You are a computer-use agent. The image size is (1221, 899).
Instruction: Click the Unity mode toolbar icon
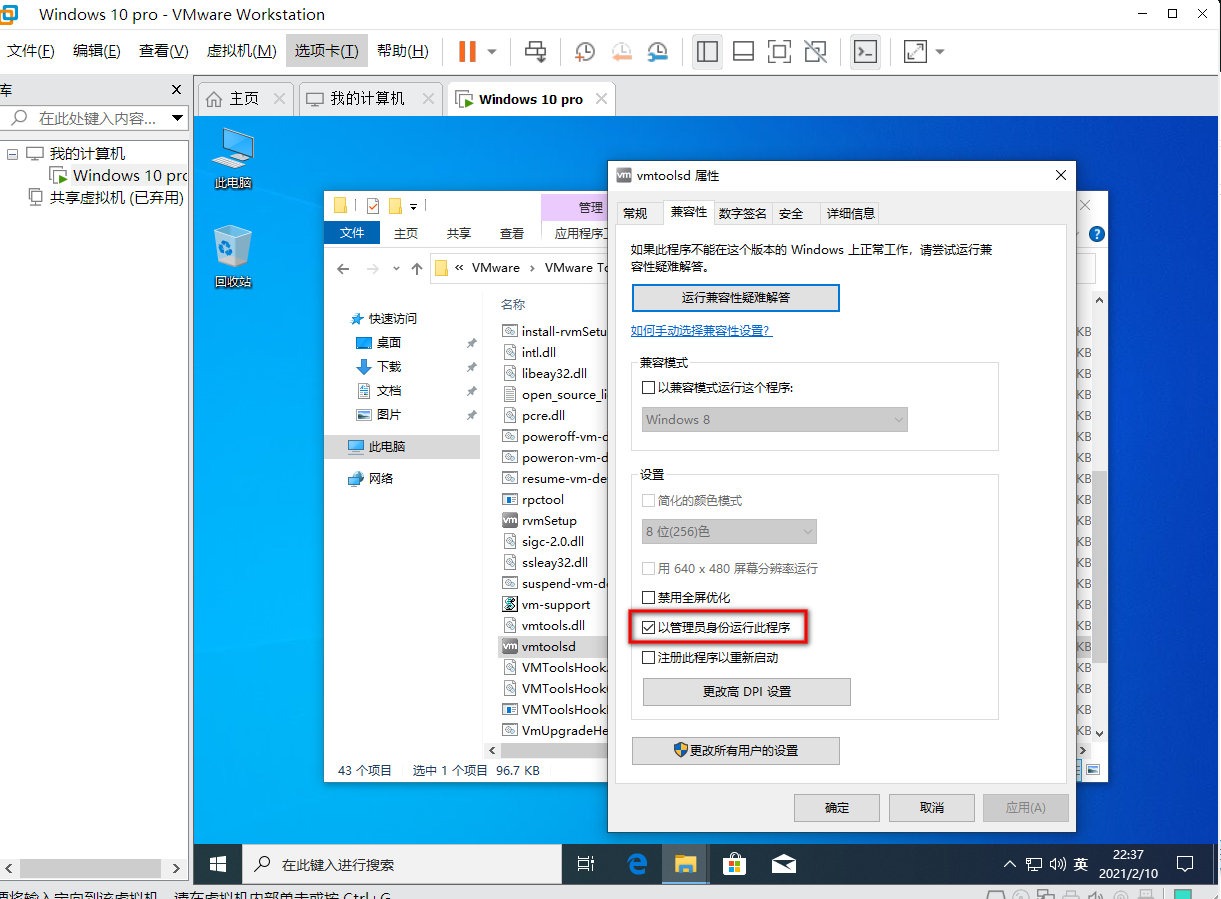tap(815, 51)
